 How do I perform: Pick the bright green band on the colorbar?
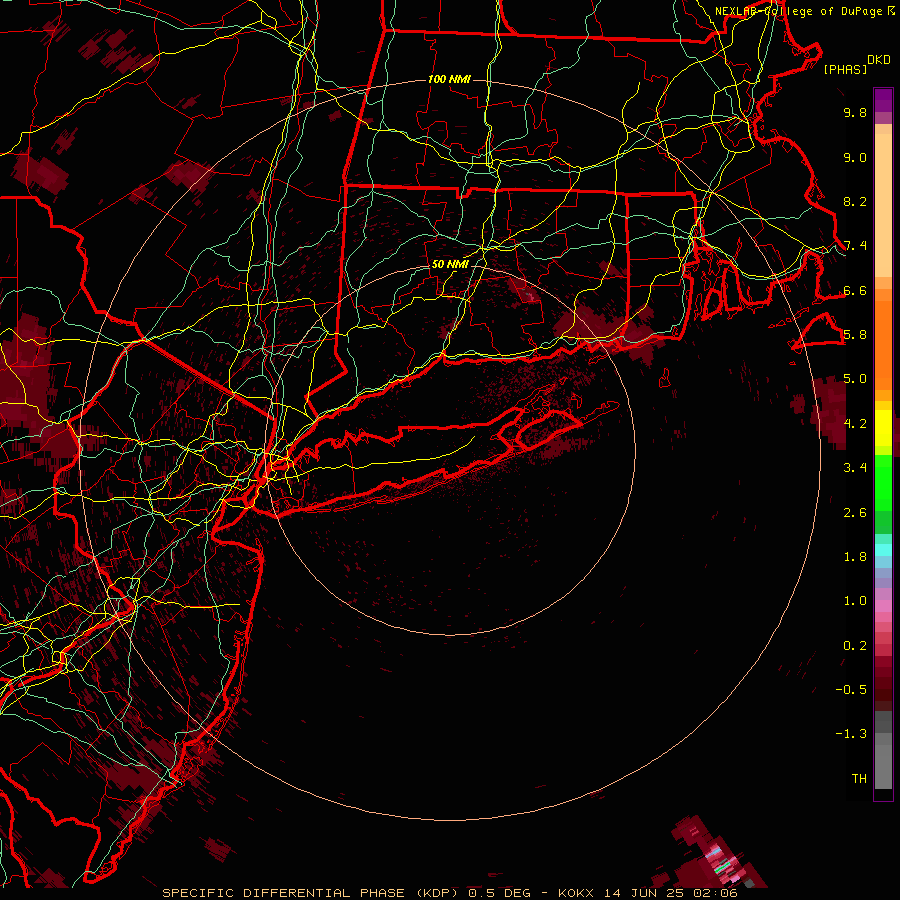click(x=883, y=482)
